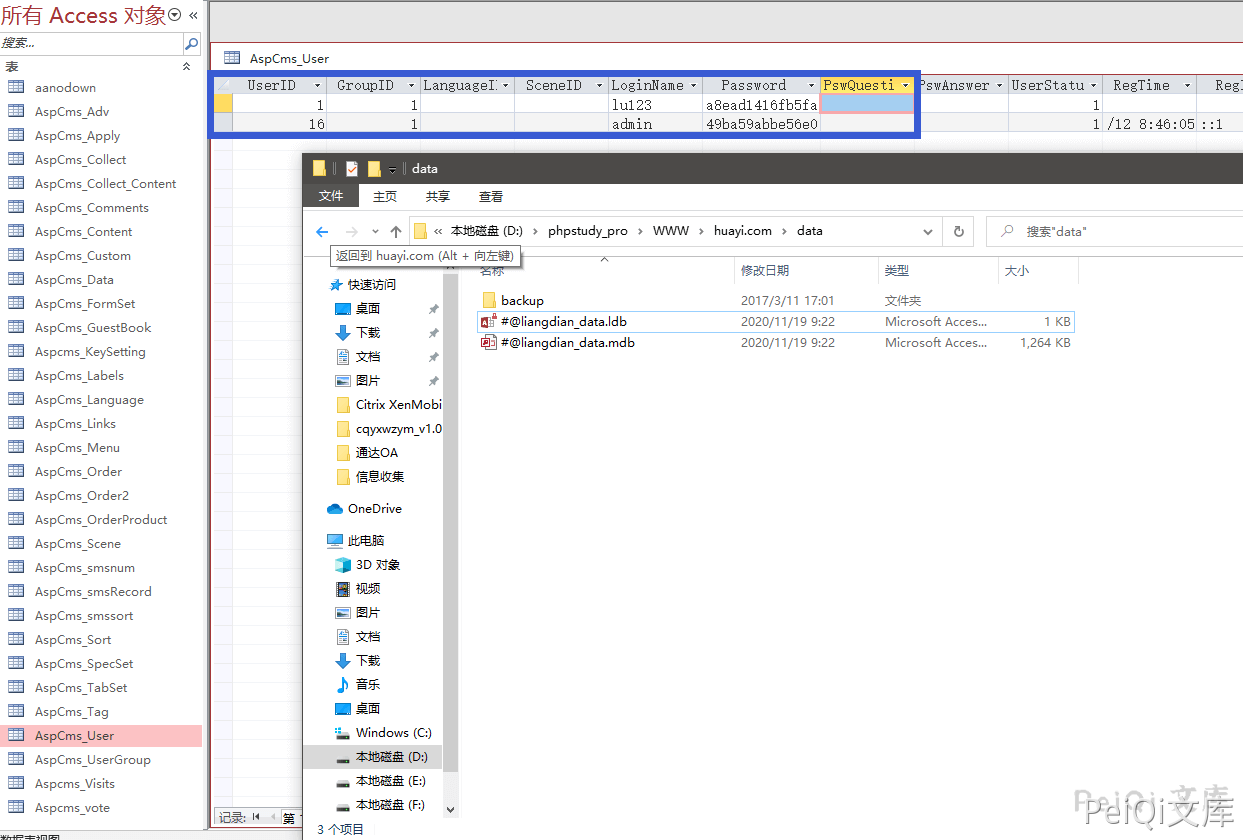Open the AspCms_UserGroup table
1243x840 pixels.
(92, 759)
